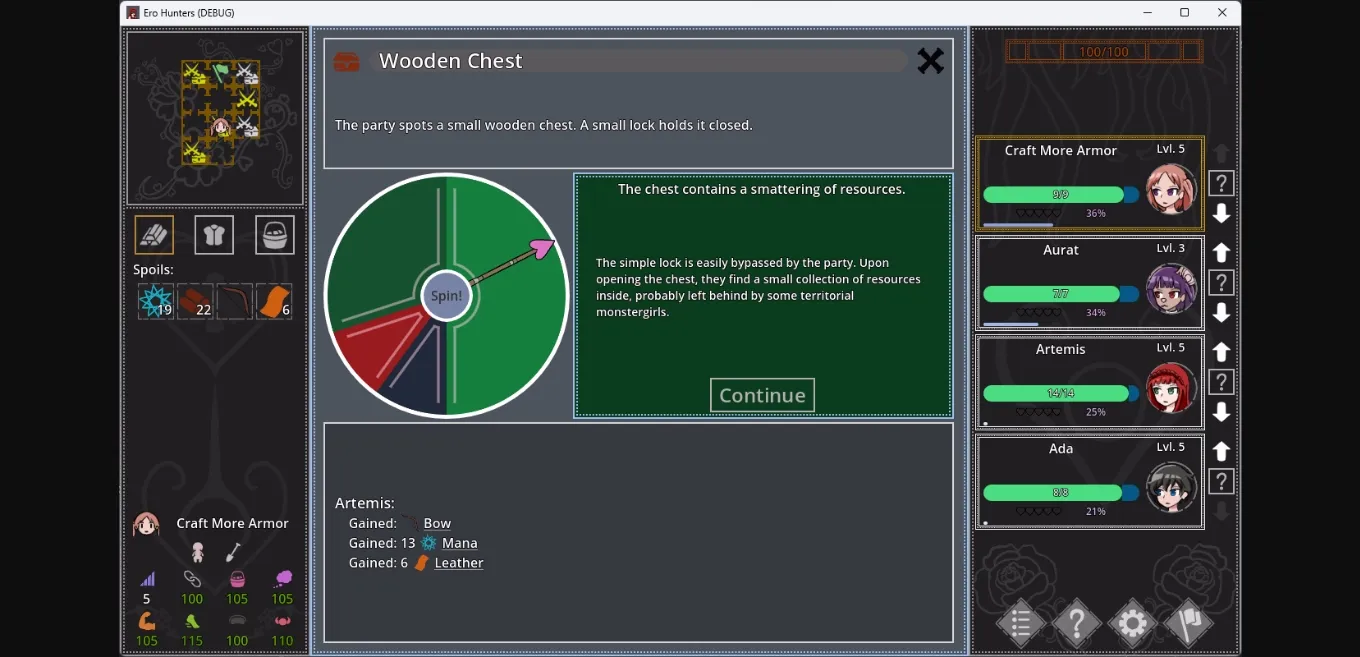Click the orange leather spoils icon
Screen dimensions: 1360x657
[x=274, y=301]
